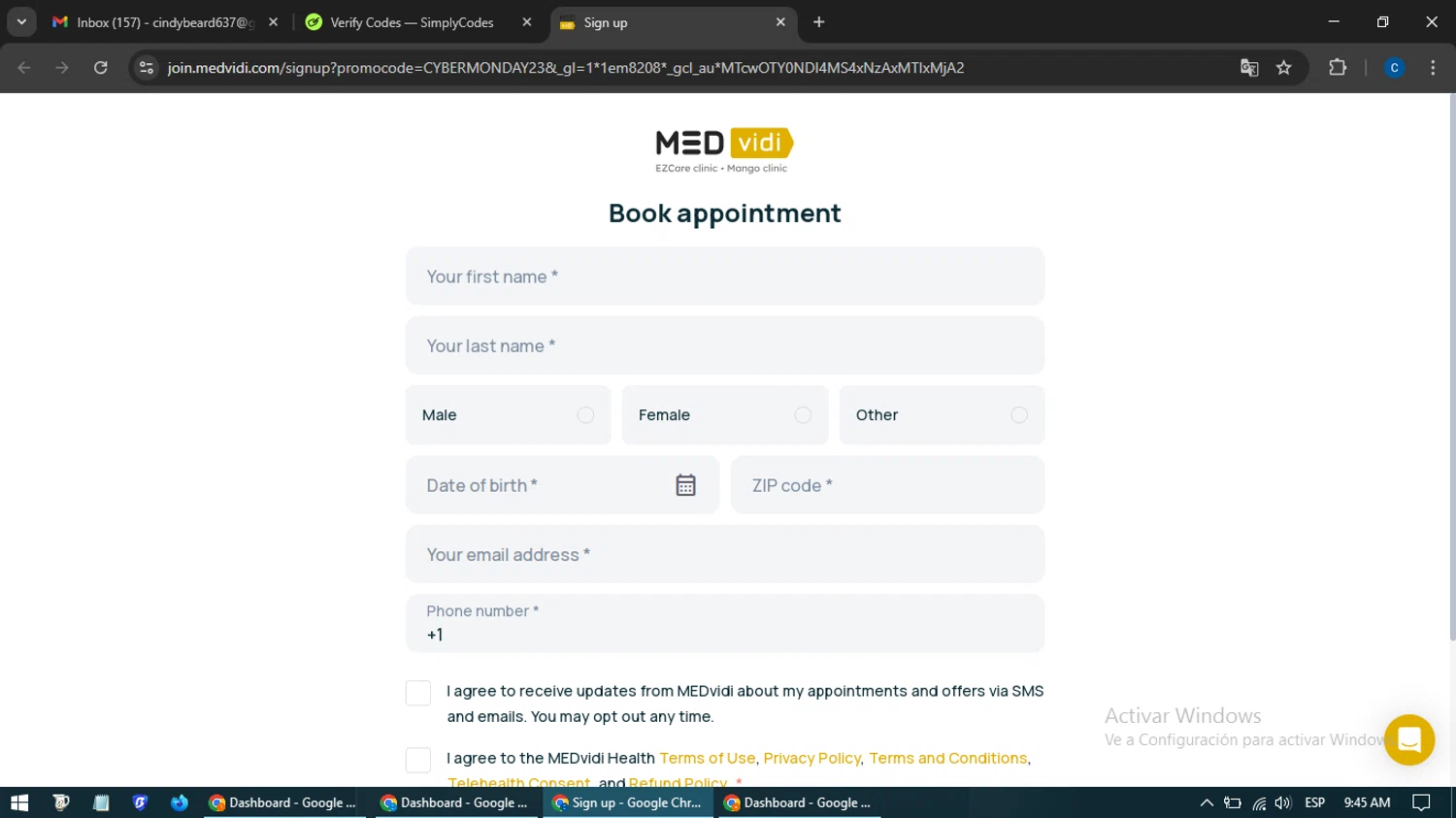Click the ESP language indicator

coord(1315,802)
